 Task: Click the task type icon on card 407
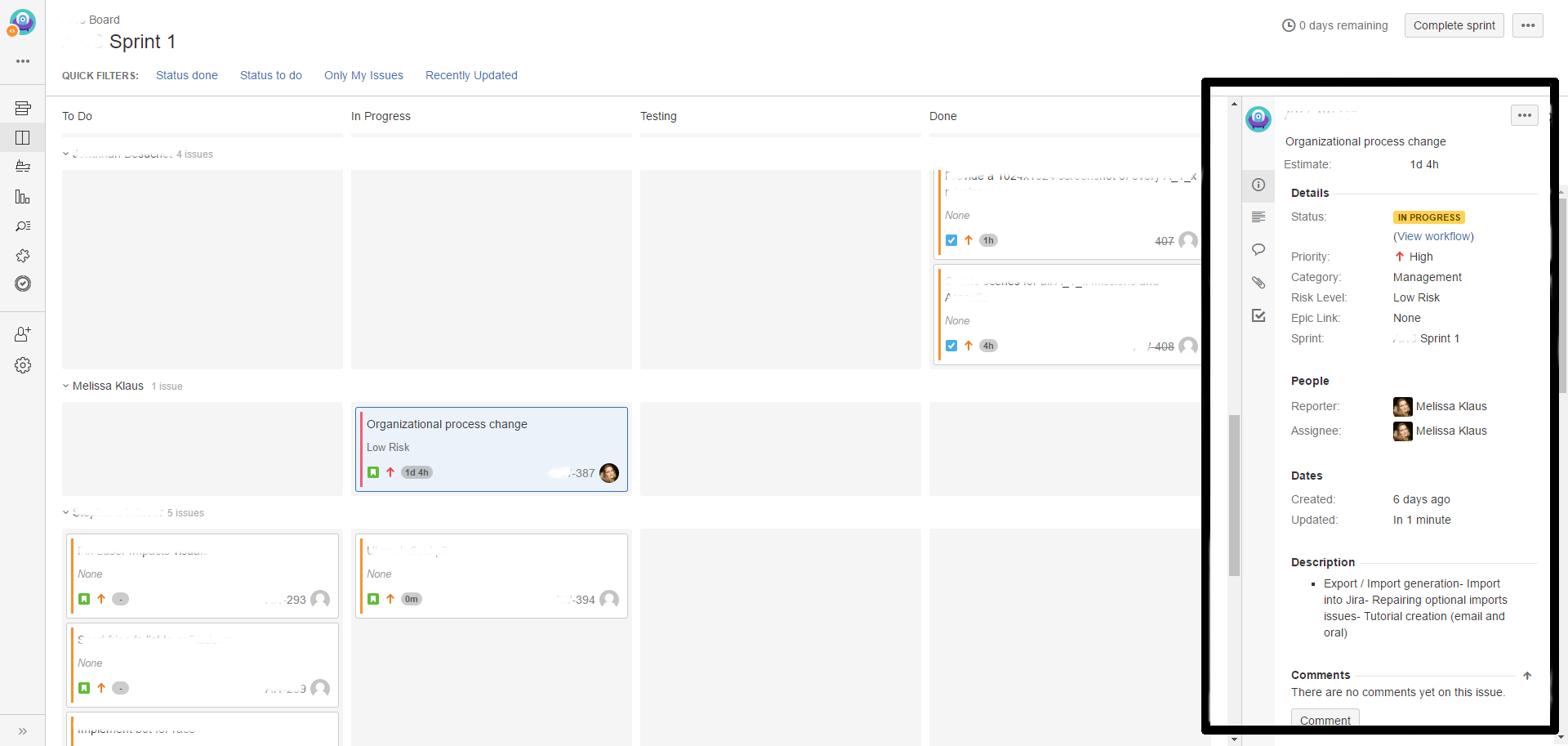pyautogui.click(x=951, y=240)
